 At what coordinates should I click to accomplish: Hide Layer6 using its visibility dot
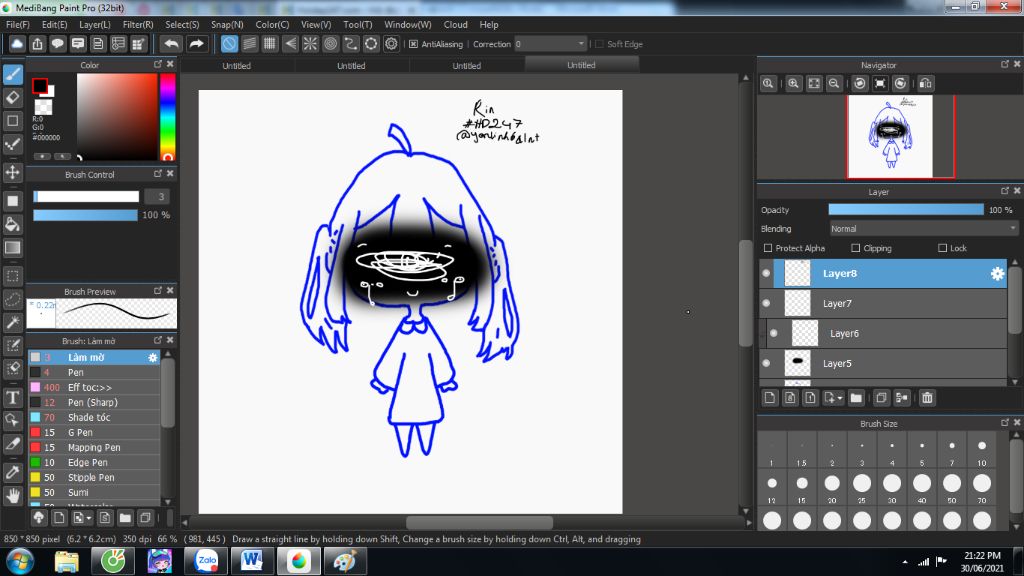[x=774, y=333]
